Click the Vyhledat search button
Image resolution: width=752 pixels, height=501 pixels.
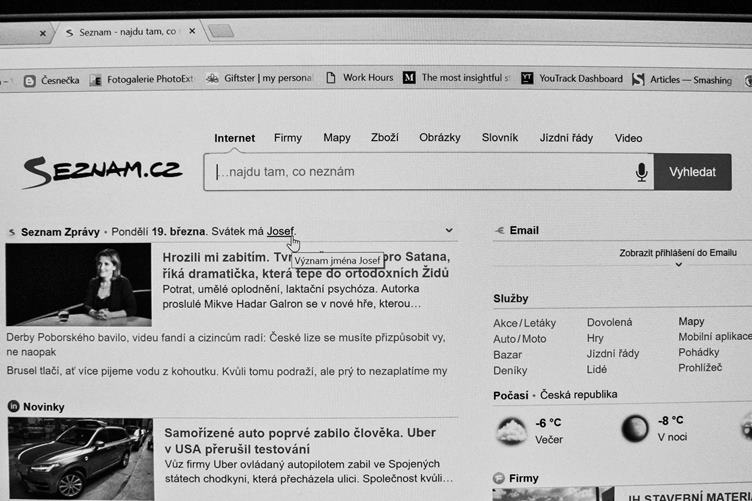[693, 172]
